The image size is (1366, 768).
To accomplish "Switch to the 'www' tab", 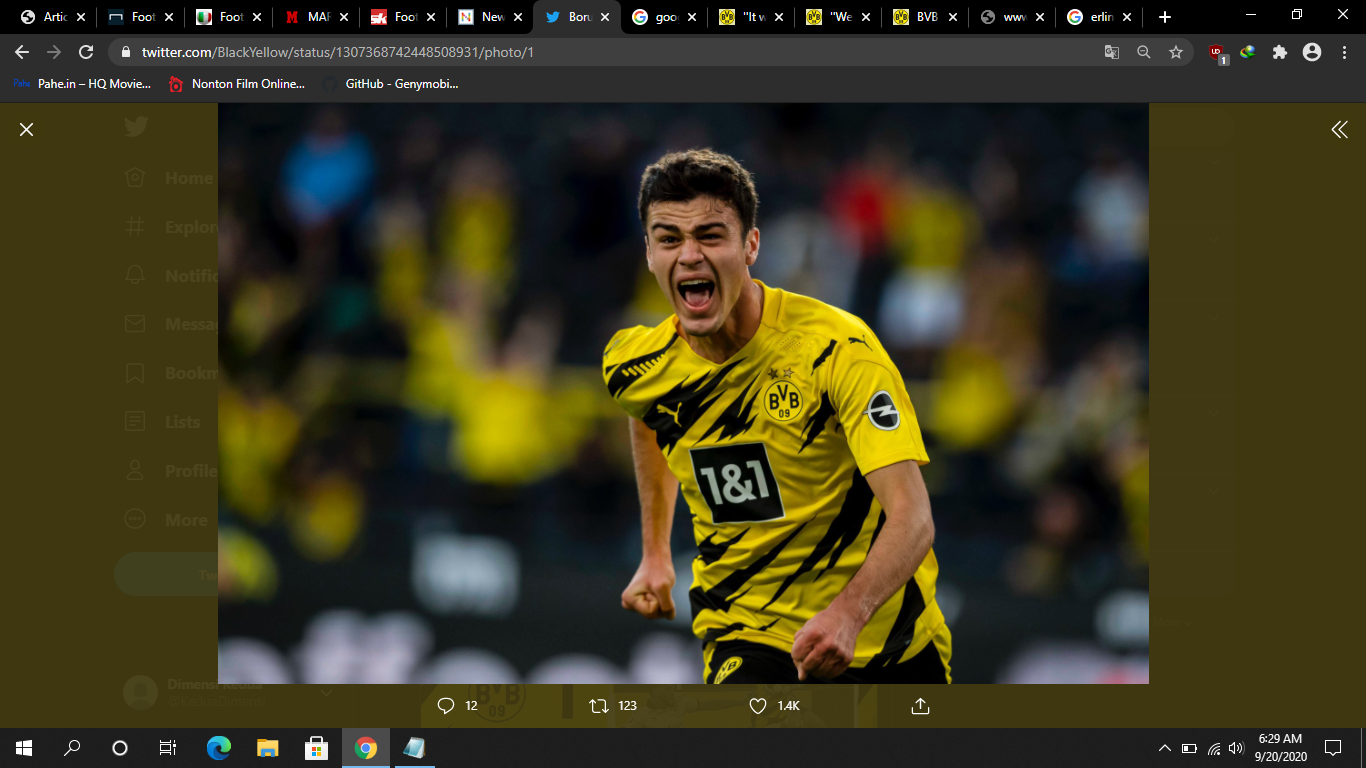I will [x=1014, y=17].
